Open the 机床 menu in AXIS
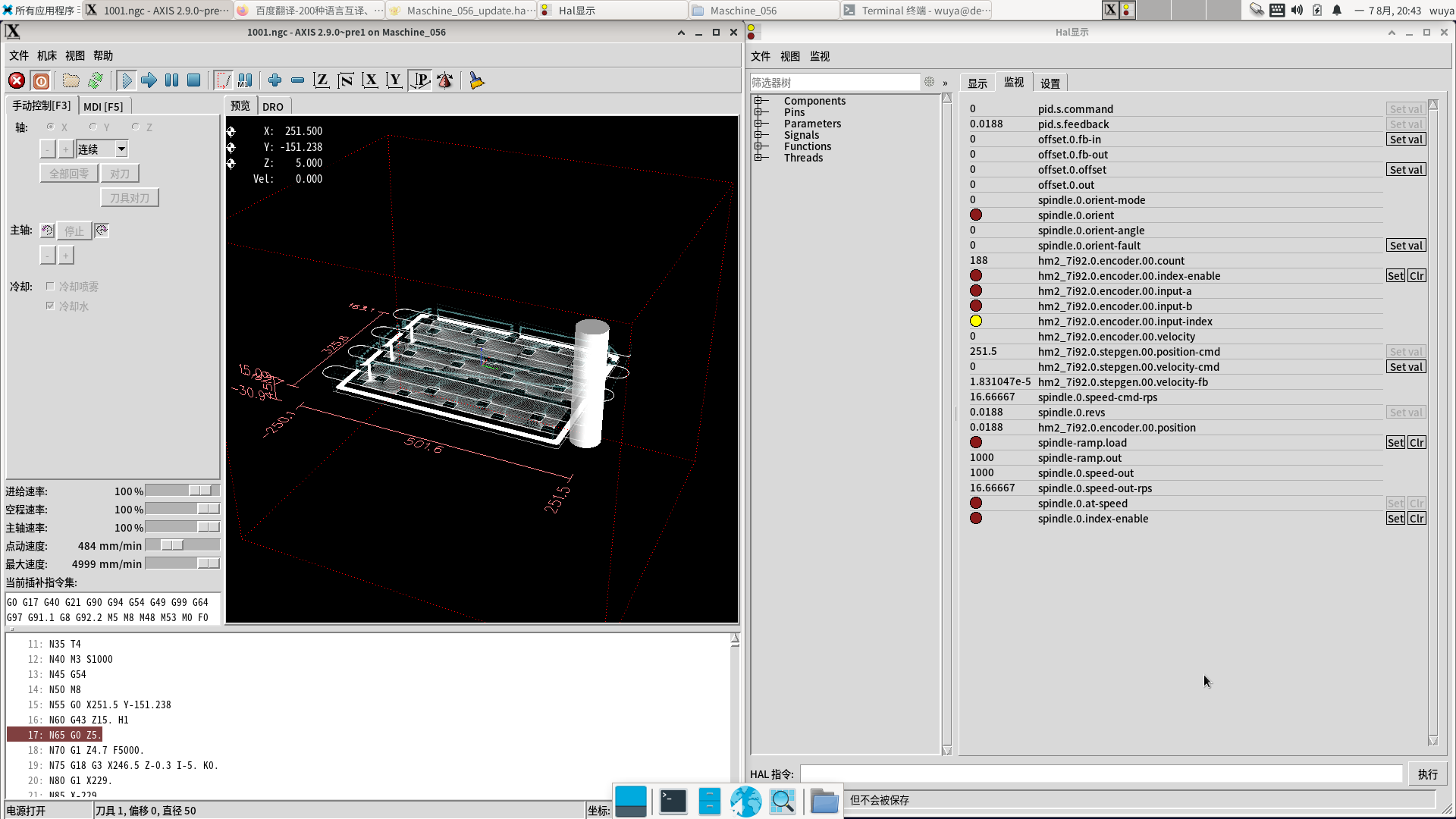 (47, 55)
